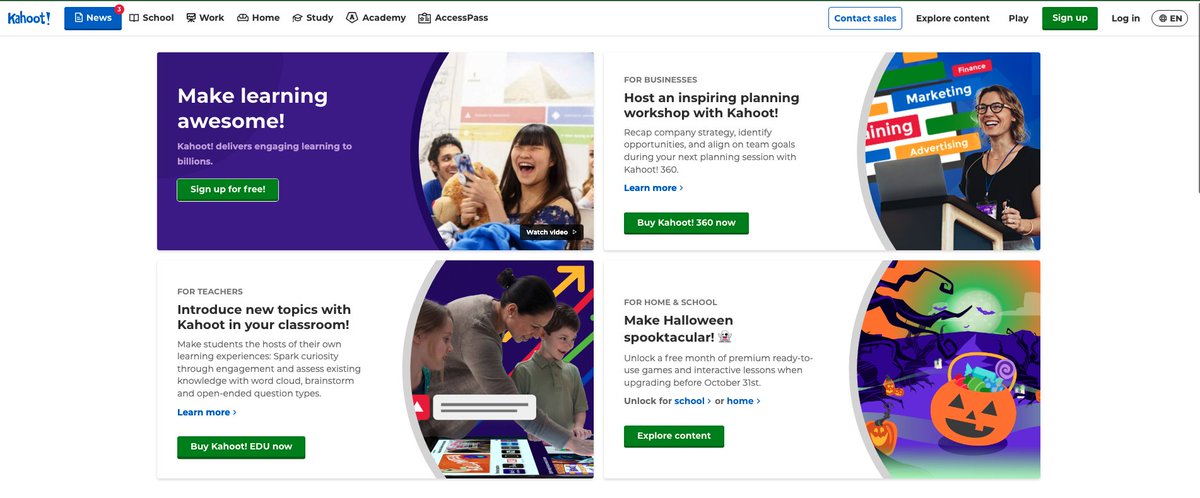Screen dimensions: 1200x498
Task: Click the red notification badge on News
Action: (x=119, y=9)
